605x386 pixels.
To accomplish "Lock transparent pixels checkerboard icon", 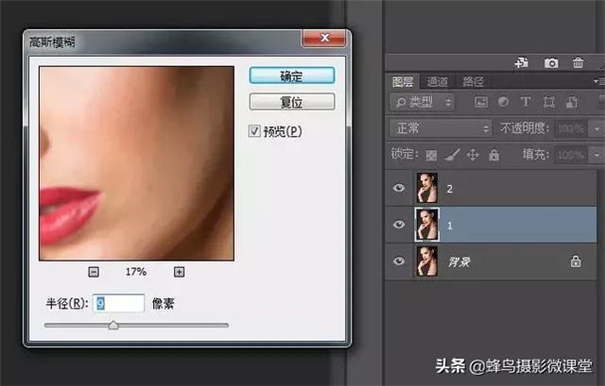I will pos(431,155).
